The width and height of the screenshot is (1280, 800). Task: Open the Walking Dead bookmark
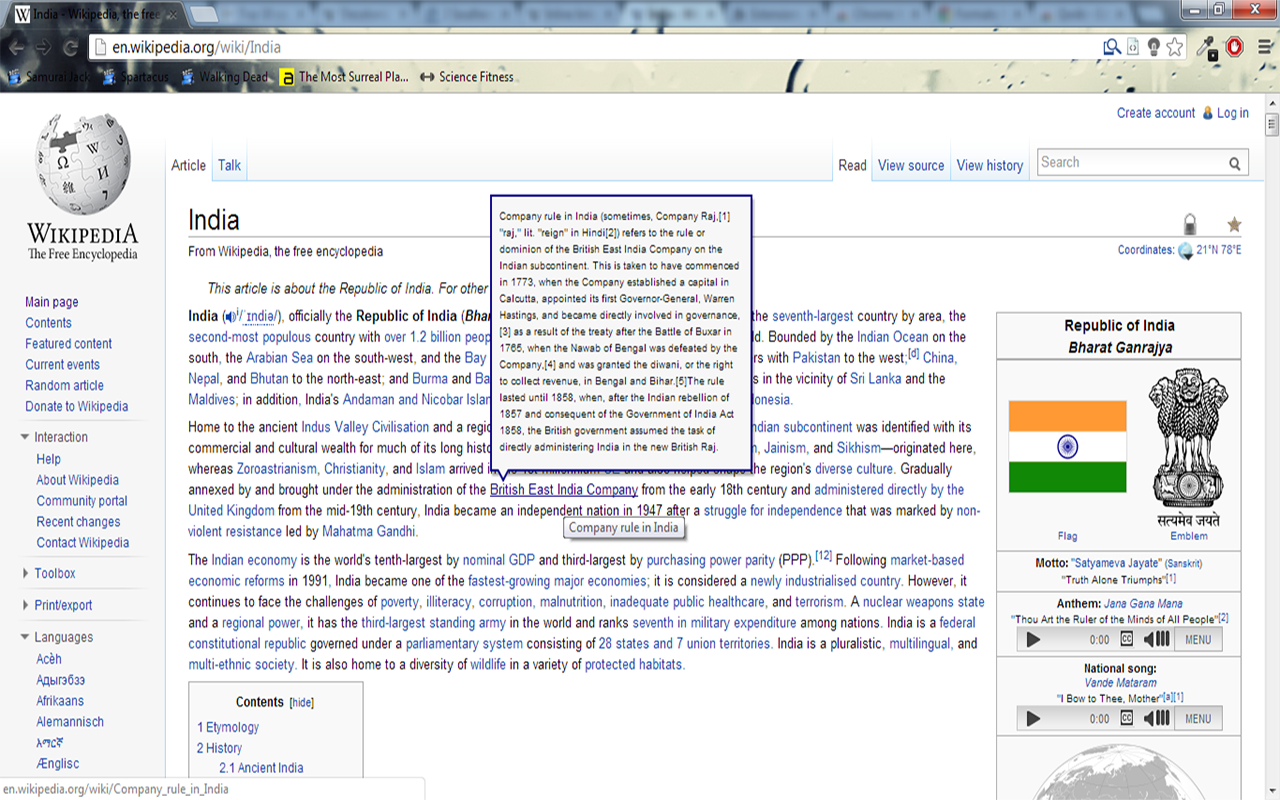pyautogui.click(x=225, y=77)
